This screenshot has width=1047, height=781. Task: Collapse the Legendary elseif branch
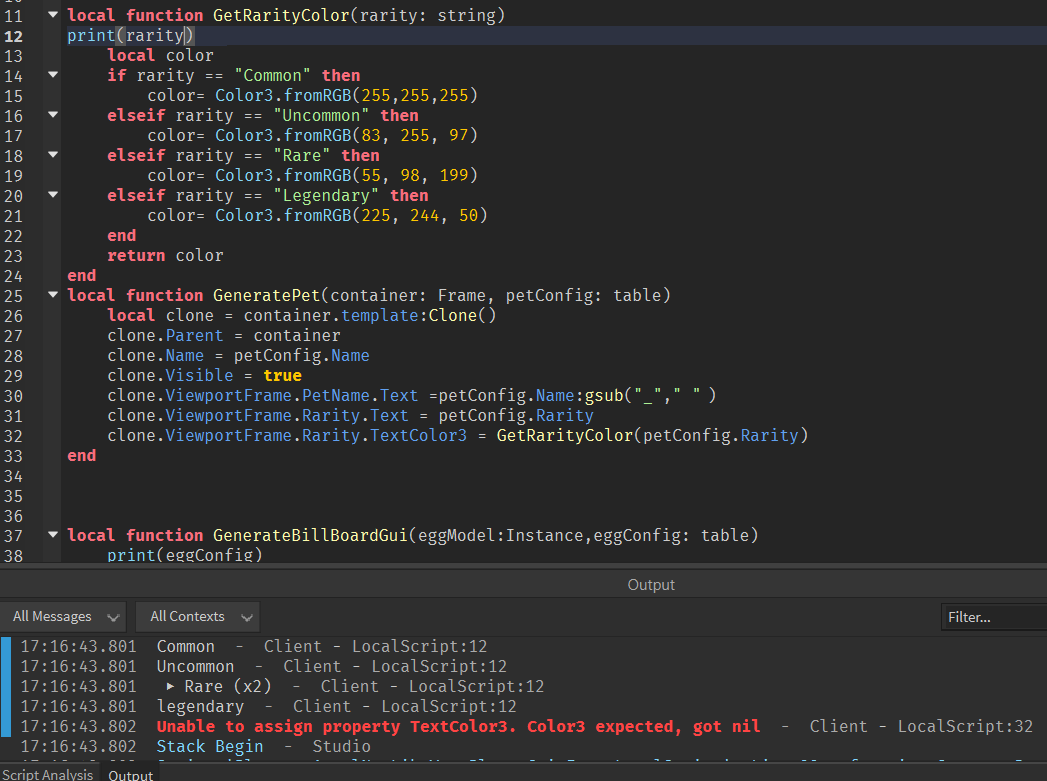(x=52, y=195)
